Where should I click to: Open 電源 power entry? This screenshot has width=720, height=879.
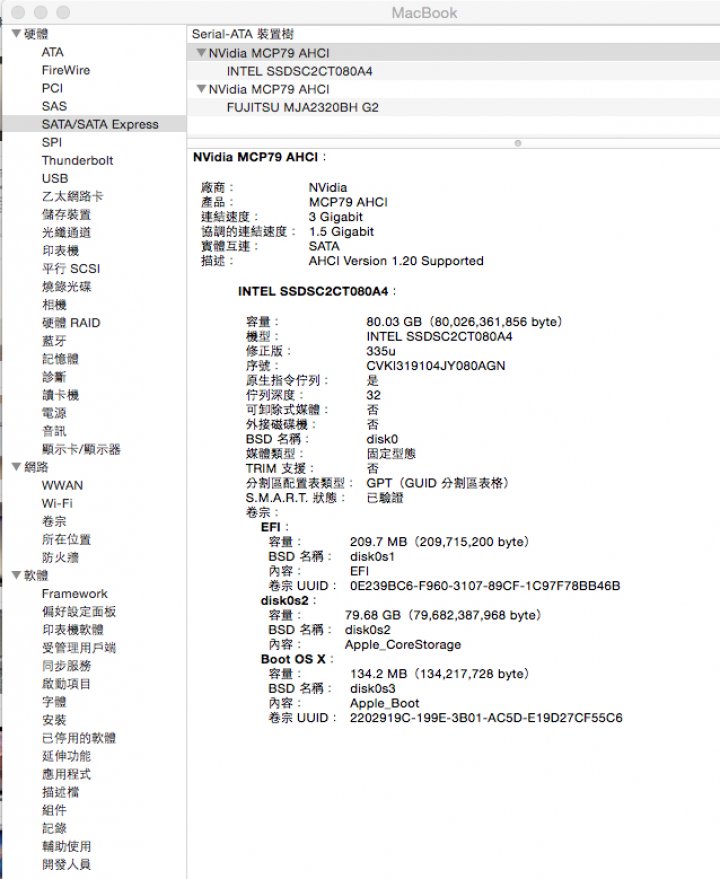pos(54,413)
